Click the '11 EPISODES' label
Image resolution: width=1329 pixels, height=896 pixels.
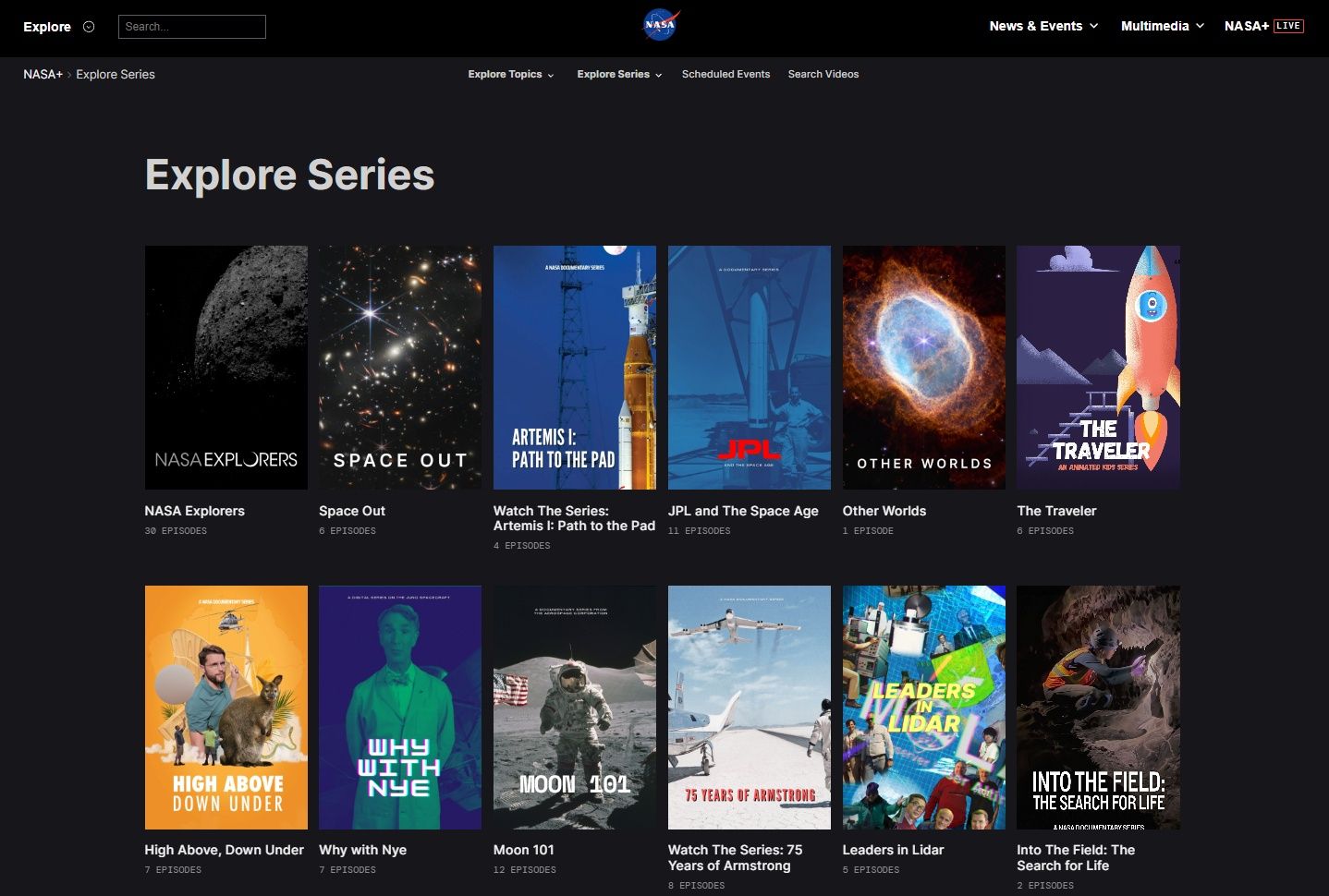coord(700,531)
